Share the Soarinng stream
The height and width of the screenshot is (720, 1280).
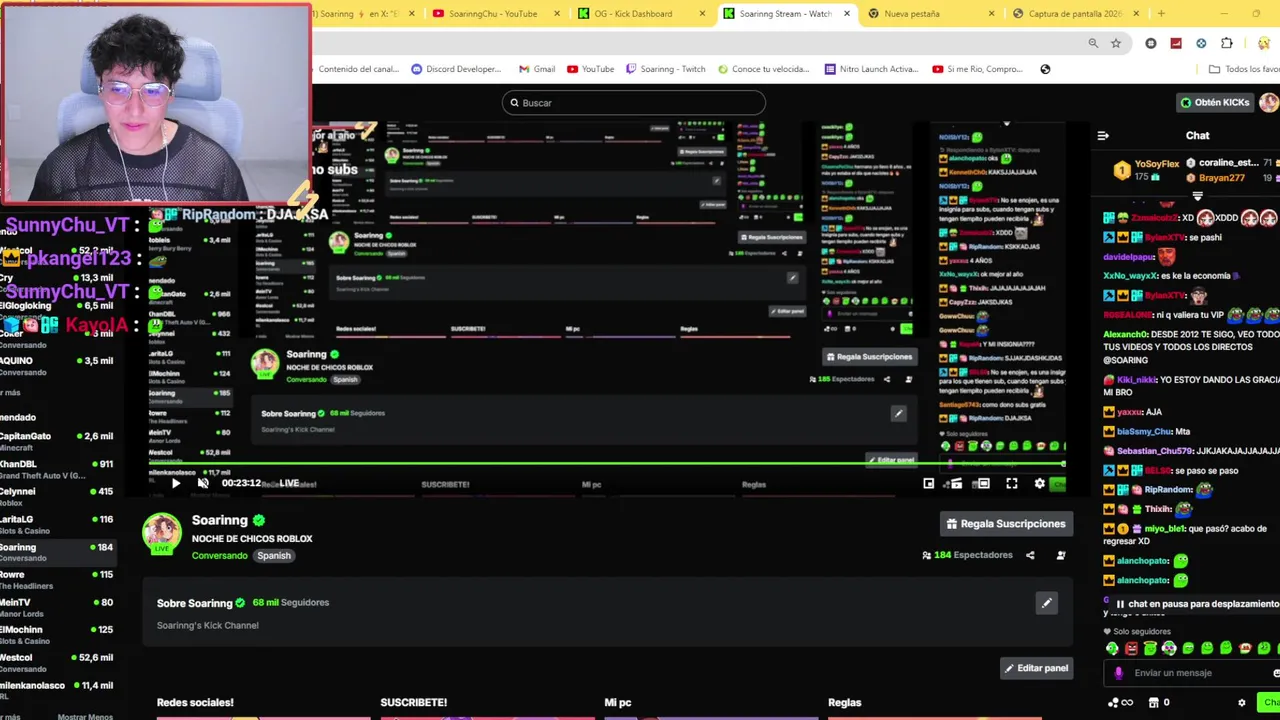pyautogui.click(x=1030, y=555)
